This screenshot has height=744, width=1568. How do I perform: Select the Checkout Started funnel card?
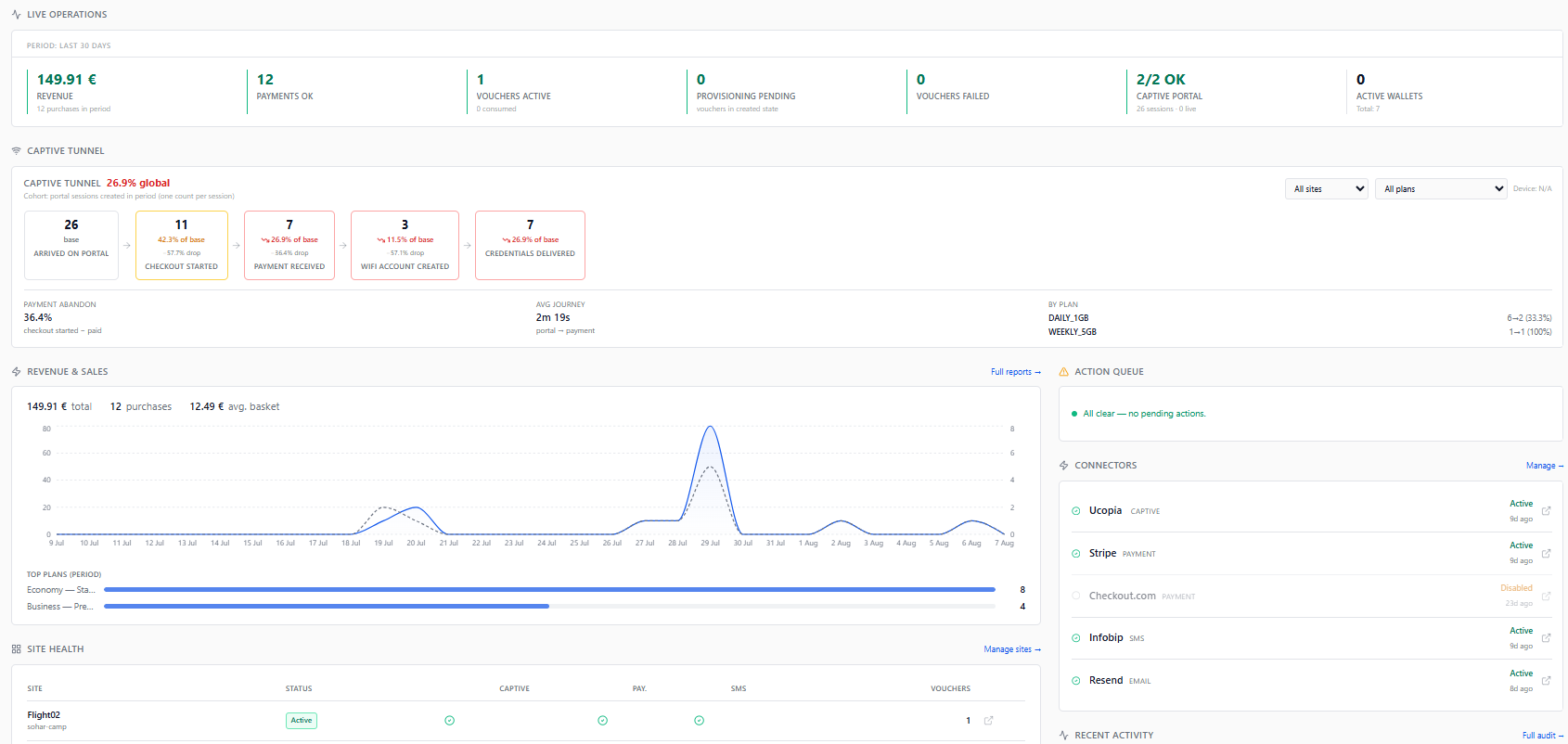(182, 246)
